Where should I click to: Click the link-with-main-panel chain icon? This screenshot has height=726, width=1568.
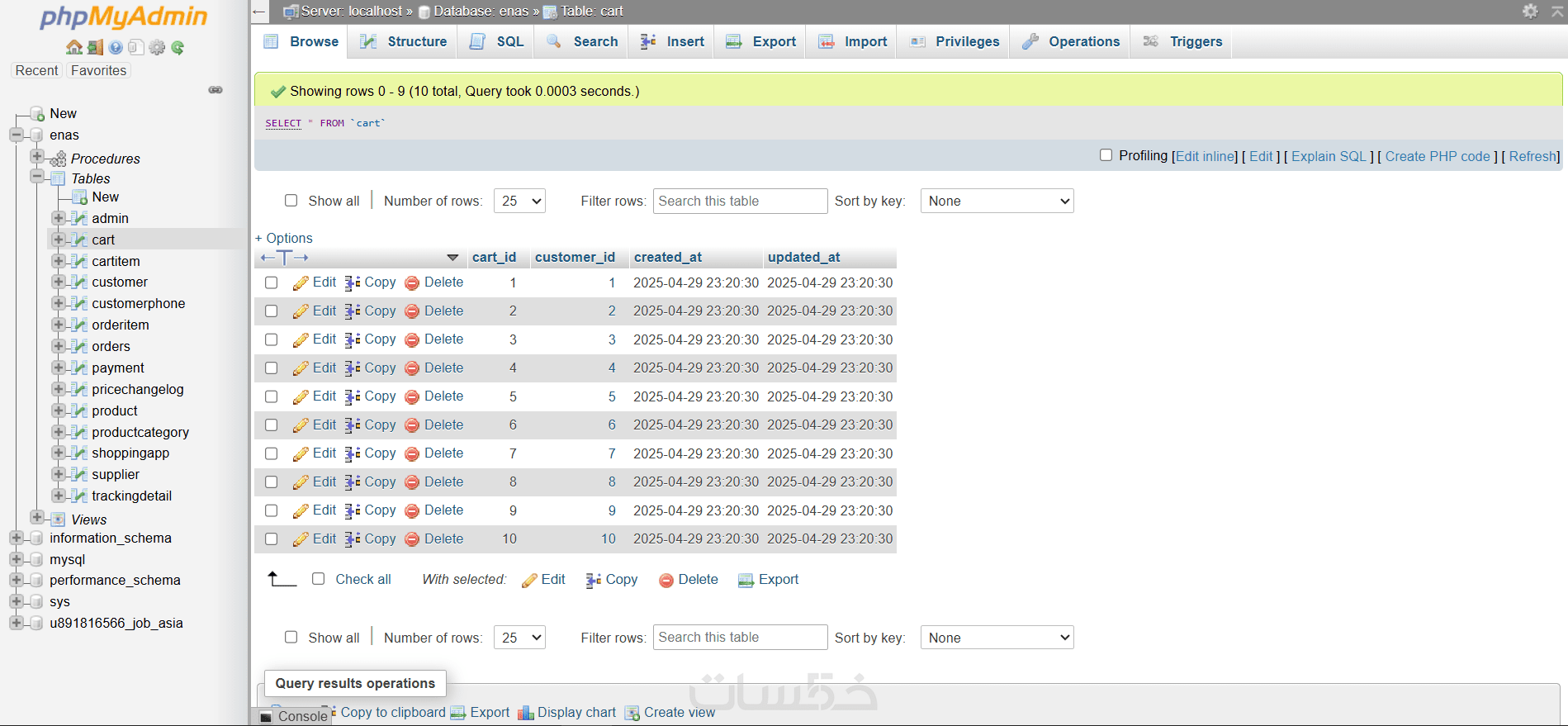click(x=216, y=89)
